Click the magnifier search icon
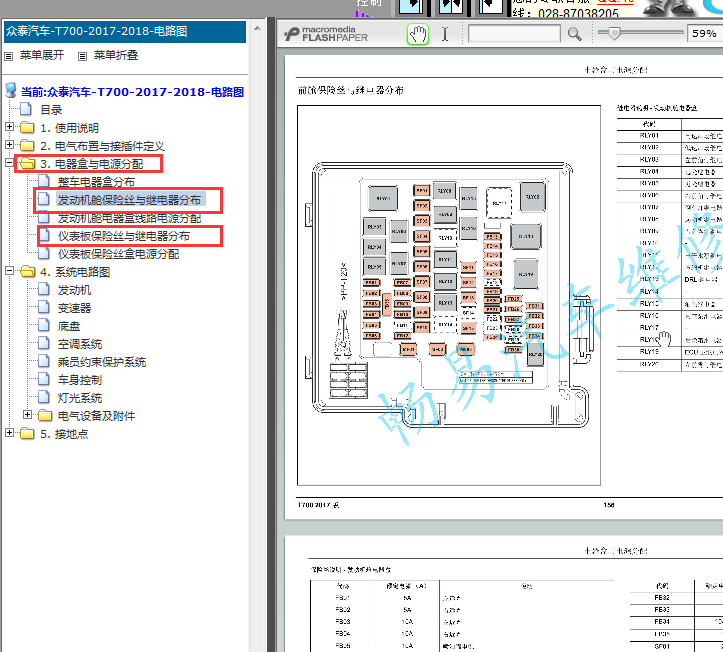 (574, 34)
